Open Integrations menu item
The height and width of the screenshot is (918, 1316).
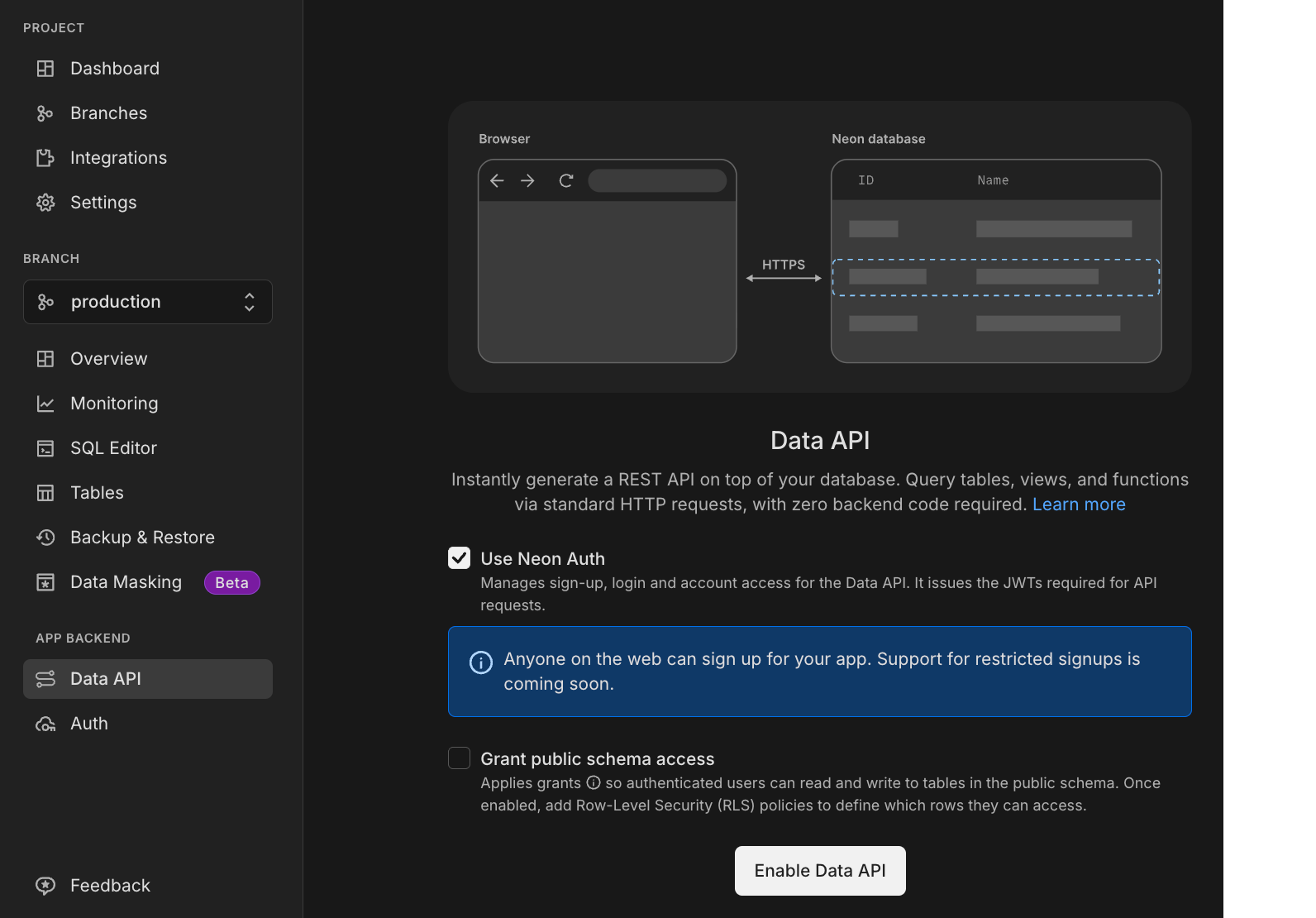[x=148, y=158]
